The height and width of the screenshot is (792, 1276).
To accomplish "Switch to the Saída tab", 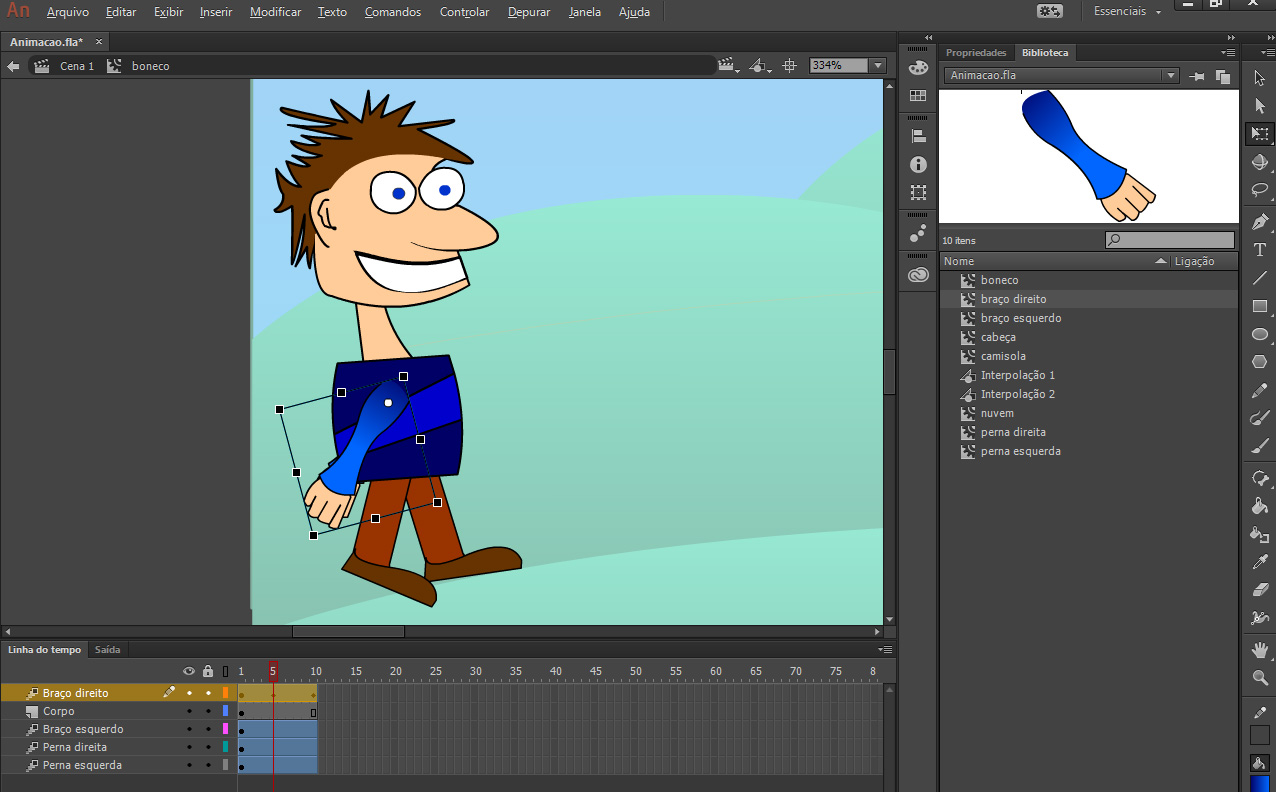I will pos(107,649).
